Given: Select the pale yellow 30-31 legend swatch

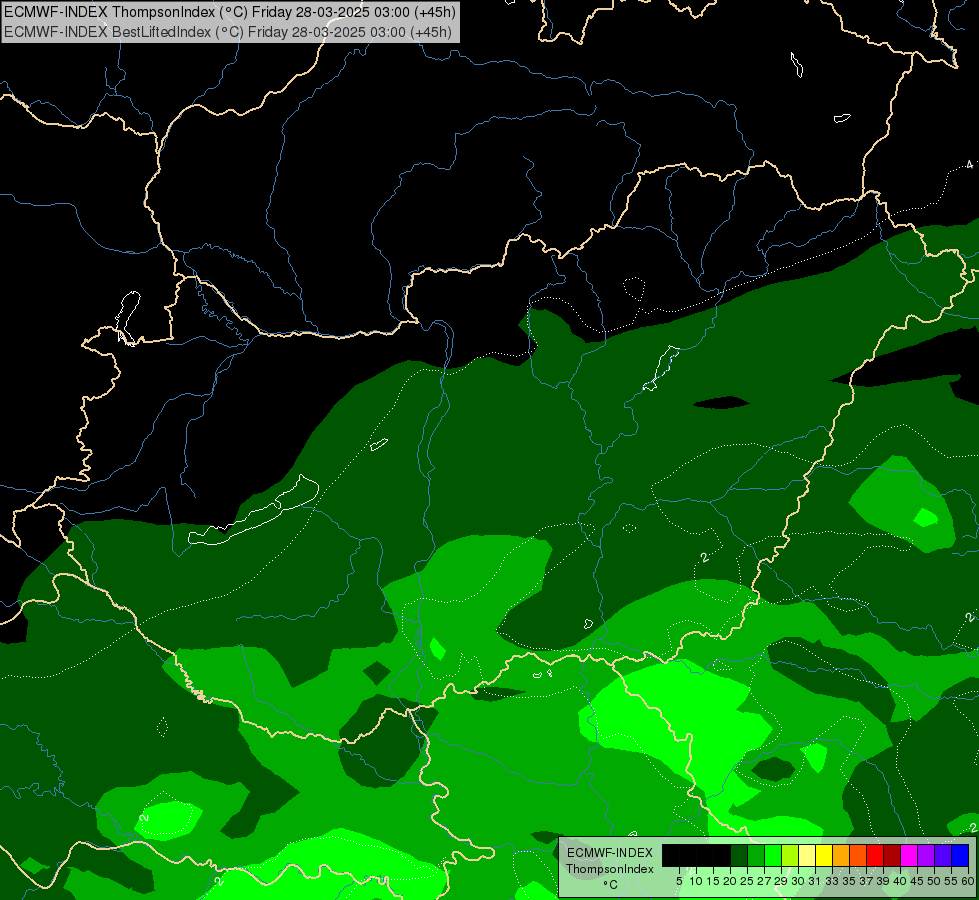Looking at the screenshot, I should (x=807, y=855).
